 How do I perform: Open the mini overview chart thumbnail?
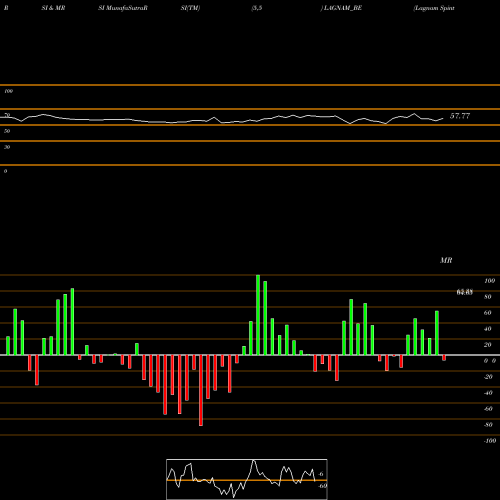click(247, 479)
